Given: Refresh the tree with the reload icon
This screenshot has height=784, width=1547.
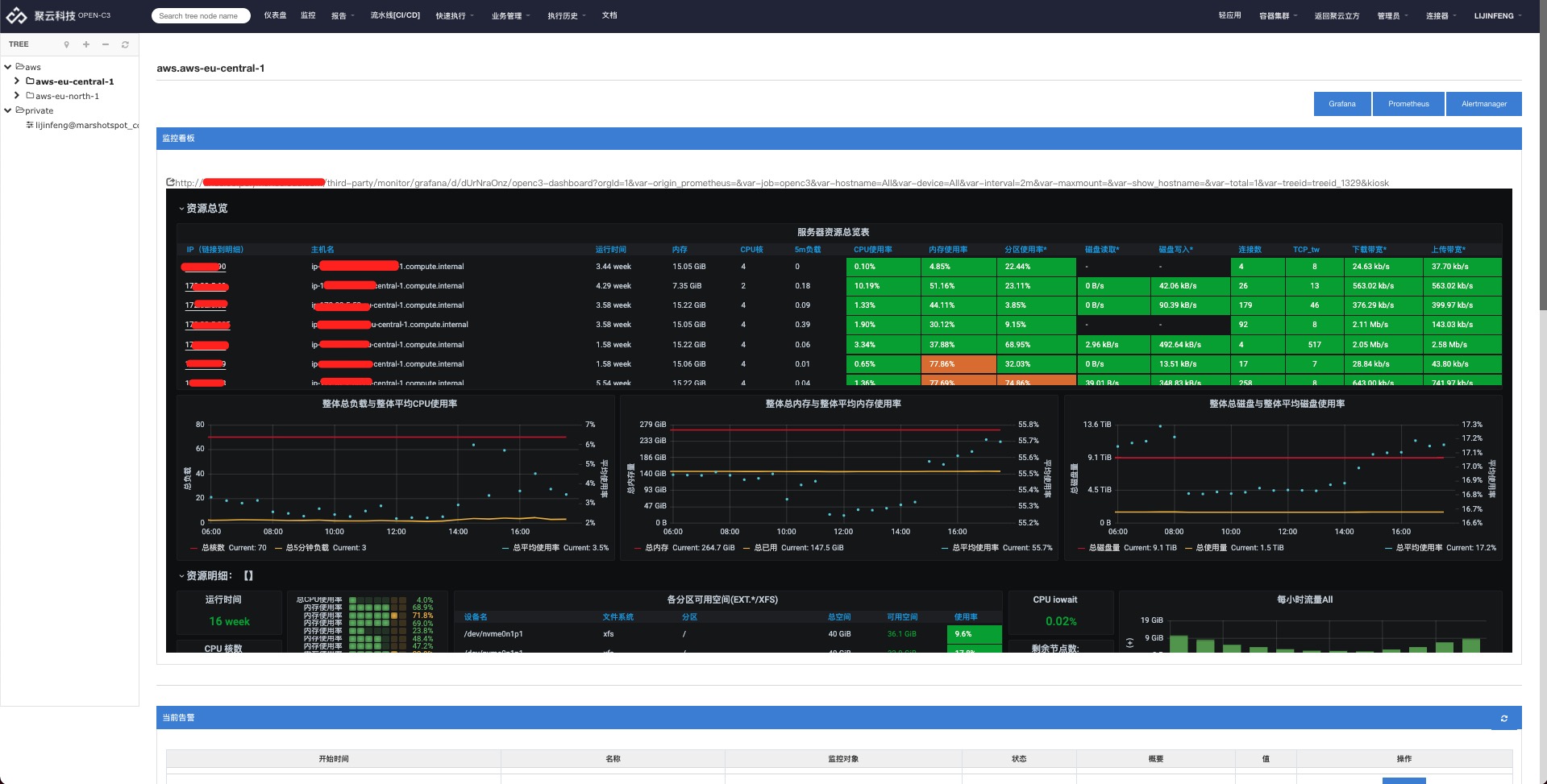Looking at the screenshot, I should [x=125, y=44].
